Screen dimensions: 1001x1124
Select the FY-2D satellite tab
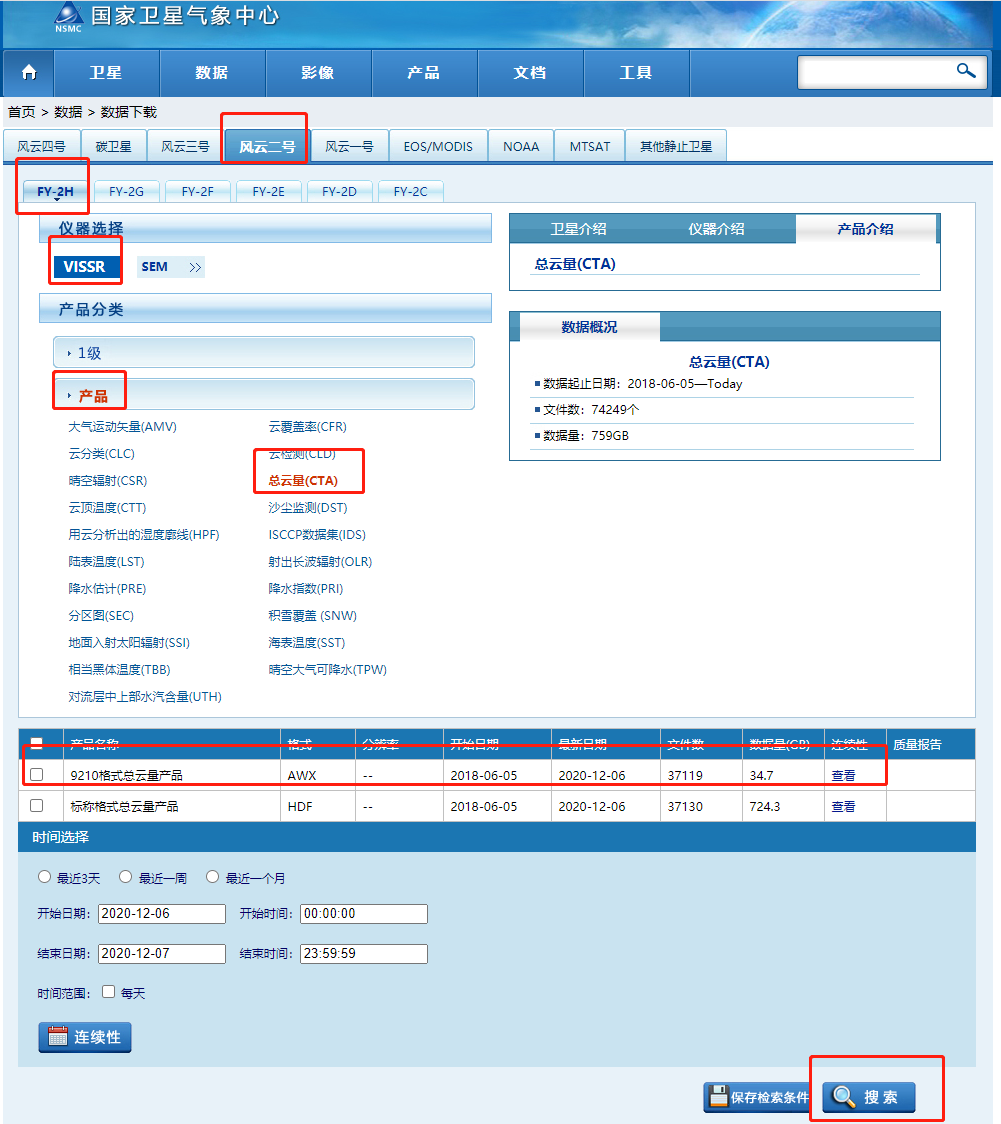click(x=340, y=191)
